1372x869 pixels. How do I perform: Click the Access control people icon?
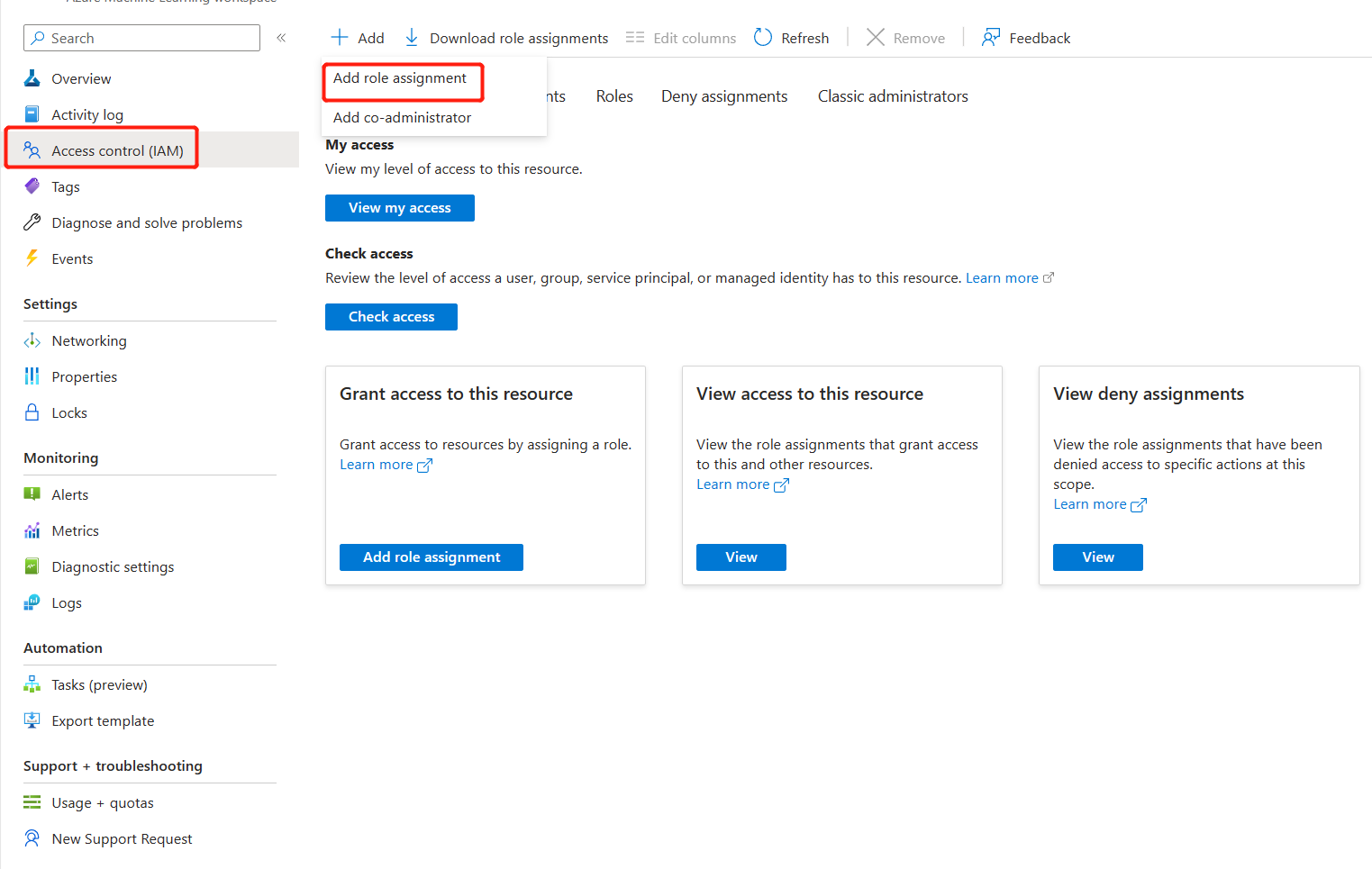[x=32, y=150]
